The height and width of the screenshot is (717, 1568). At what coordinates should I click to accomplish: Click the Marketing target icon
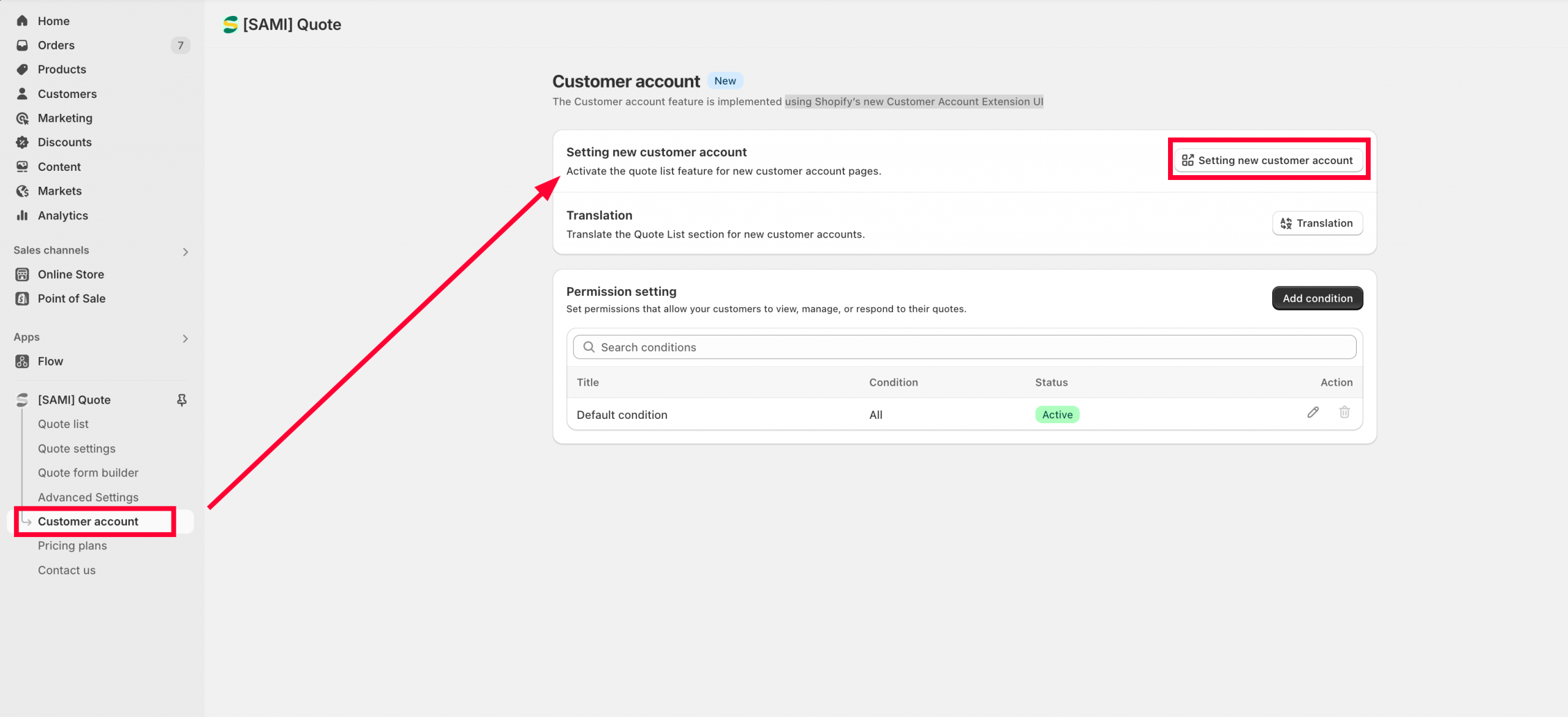pos(22,118)
